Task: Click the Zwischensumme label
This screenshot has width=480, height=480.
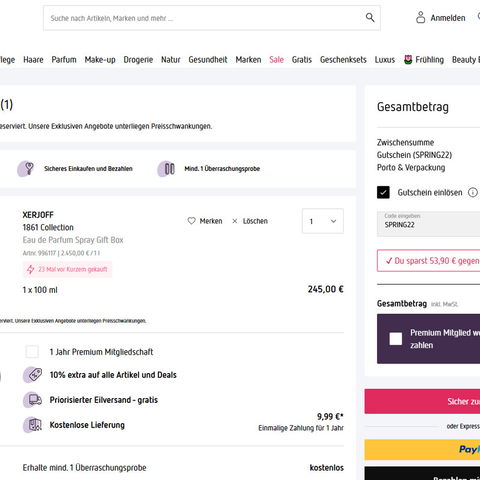Action: tap(405, 142)
